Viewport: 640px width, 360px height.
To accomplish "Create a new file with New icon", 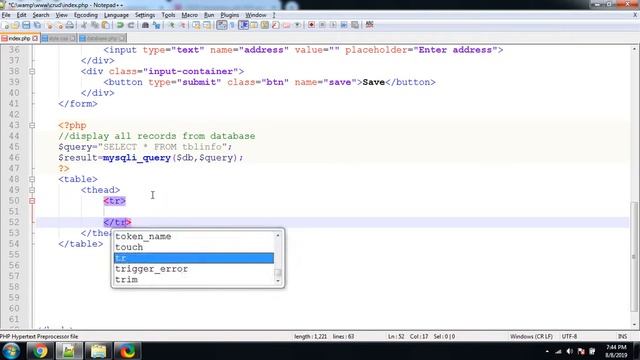I will (5, 25).
